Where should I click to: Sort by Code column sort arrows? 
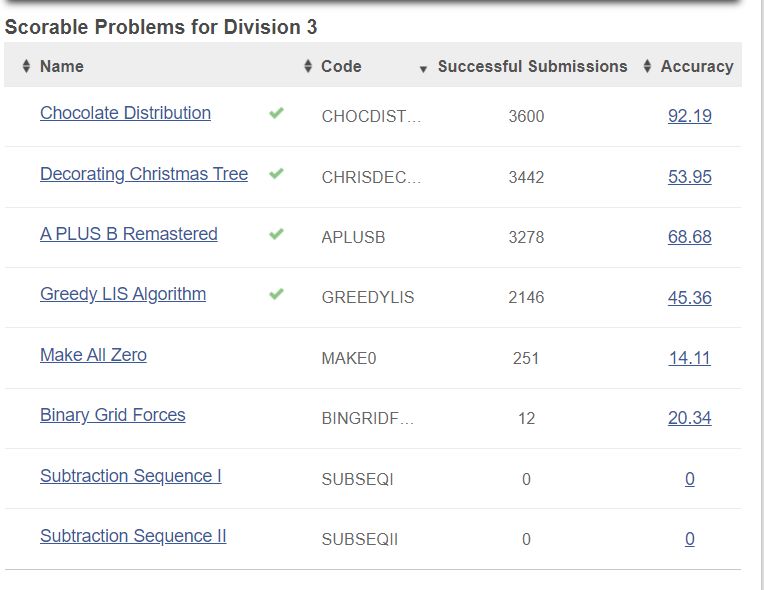coord(308,67)
